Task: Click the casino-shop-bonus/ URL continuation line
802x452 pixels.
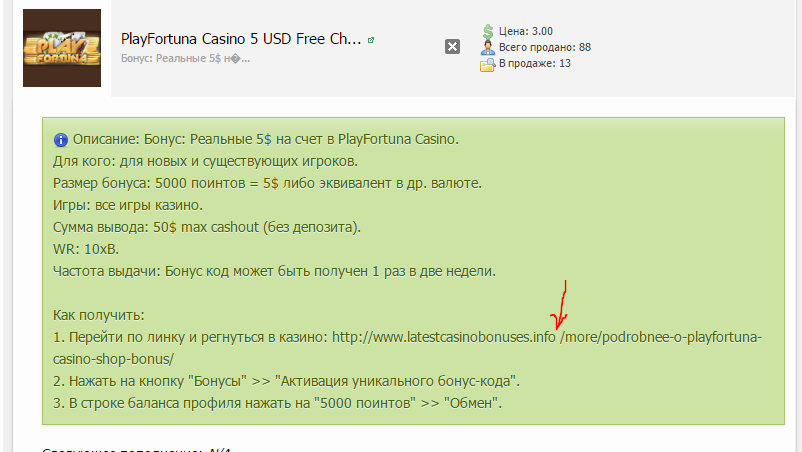Action: tap(113, 359)
